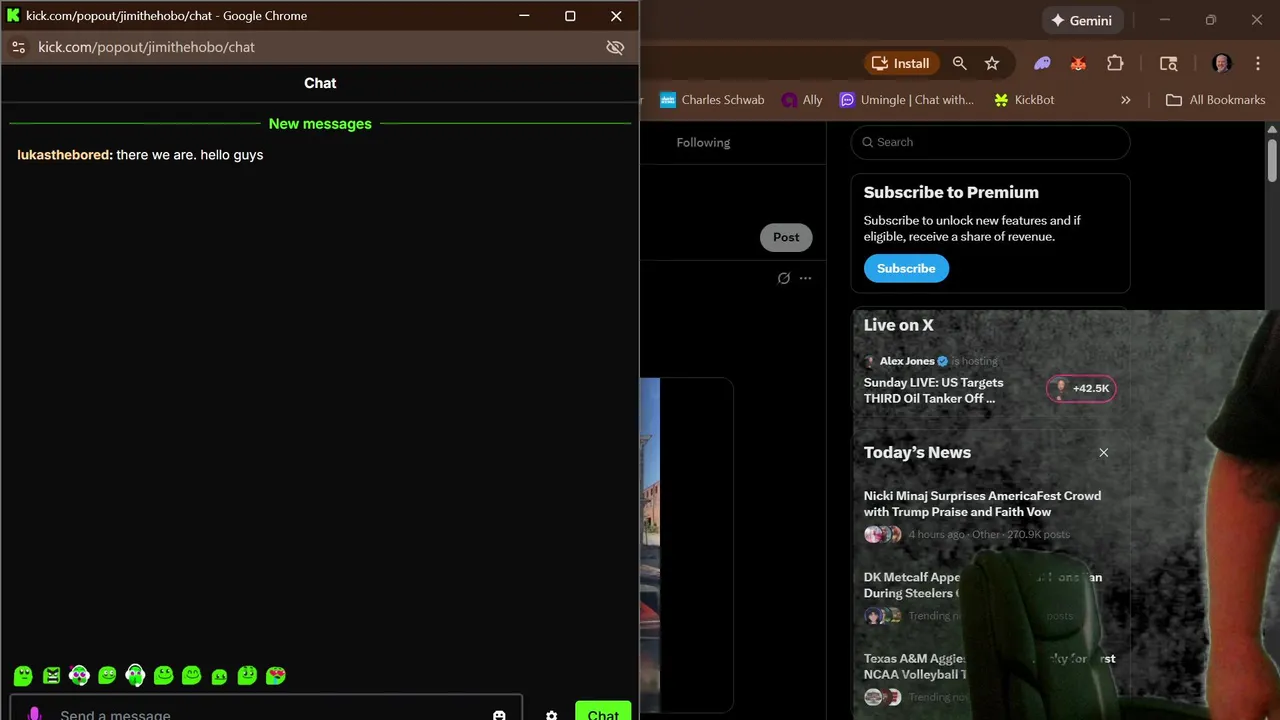
Task: Insert the heart-eyes green emote
Action: pyautogui.click(x=275, y=676)
